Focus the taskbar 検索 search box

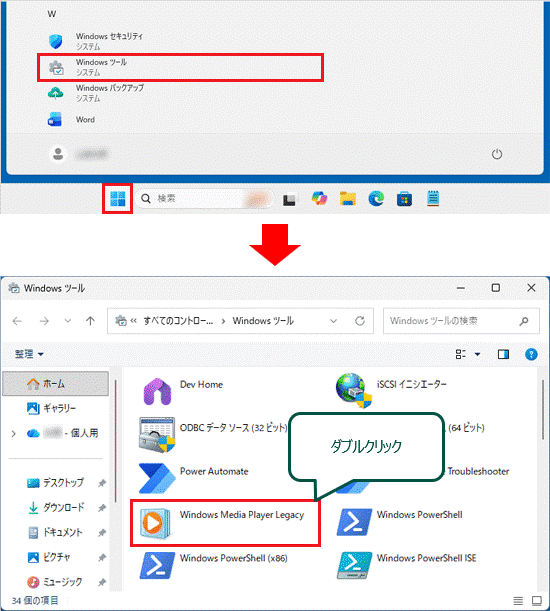pos(205,199)
